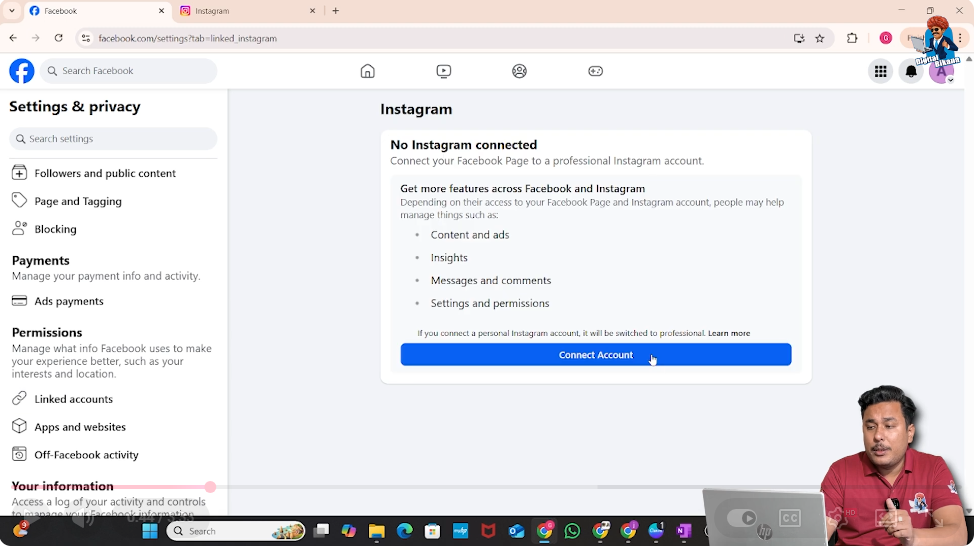Image resolution: width=977 pixels, height=547 pixels.
Task: Click the browser Back arrow
Action: point(13,38)
